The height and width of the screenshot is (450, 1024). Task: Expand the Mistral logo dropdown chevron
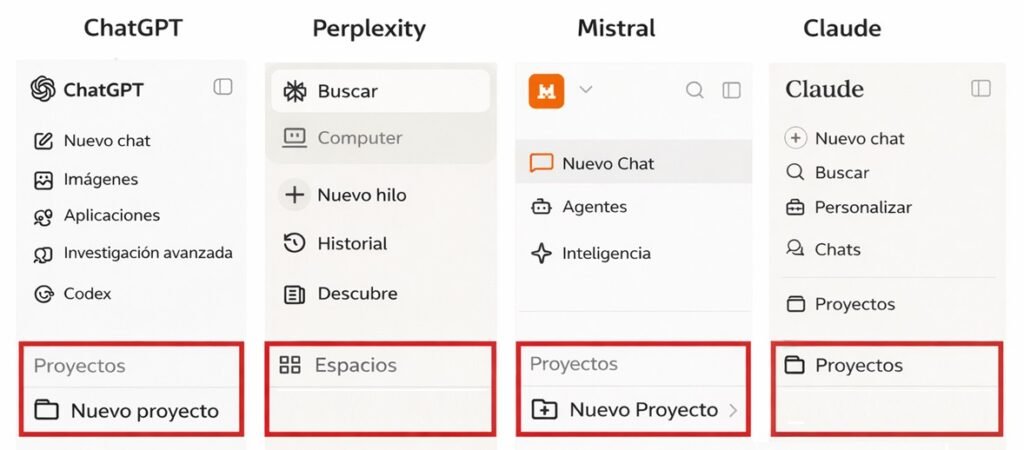coord(586,90)
